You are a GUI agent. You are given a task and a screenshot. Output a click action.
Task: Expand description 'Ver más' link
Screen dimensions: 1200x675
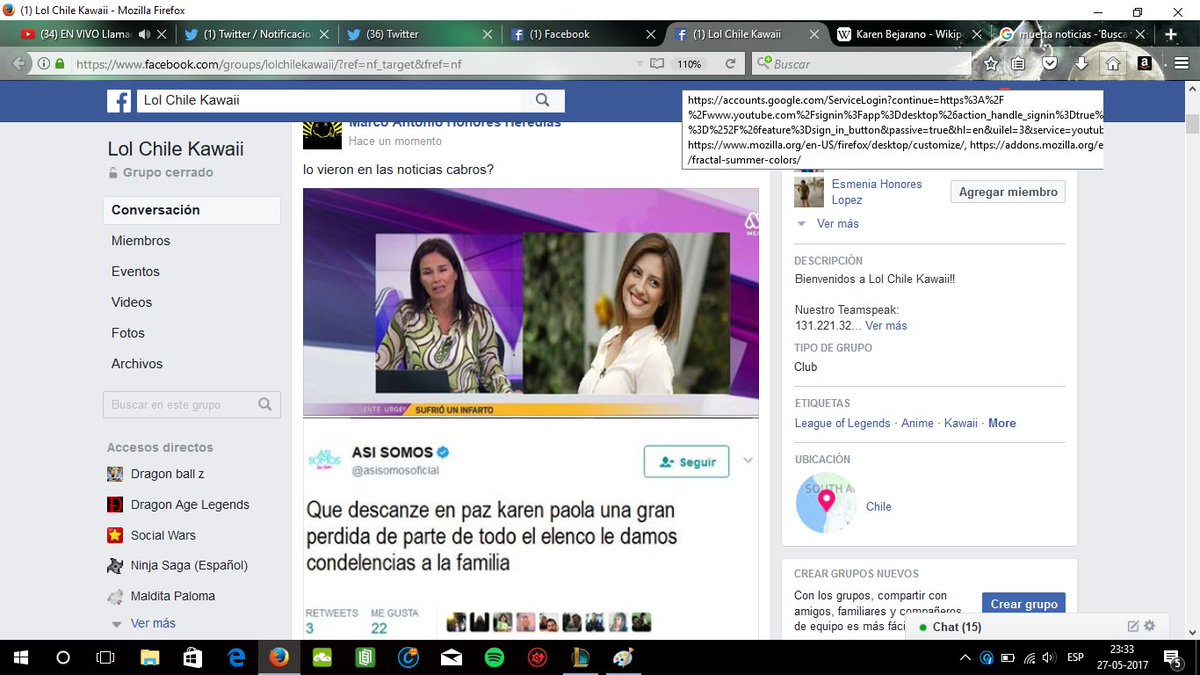pos(886,326)
